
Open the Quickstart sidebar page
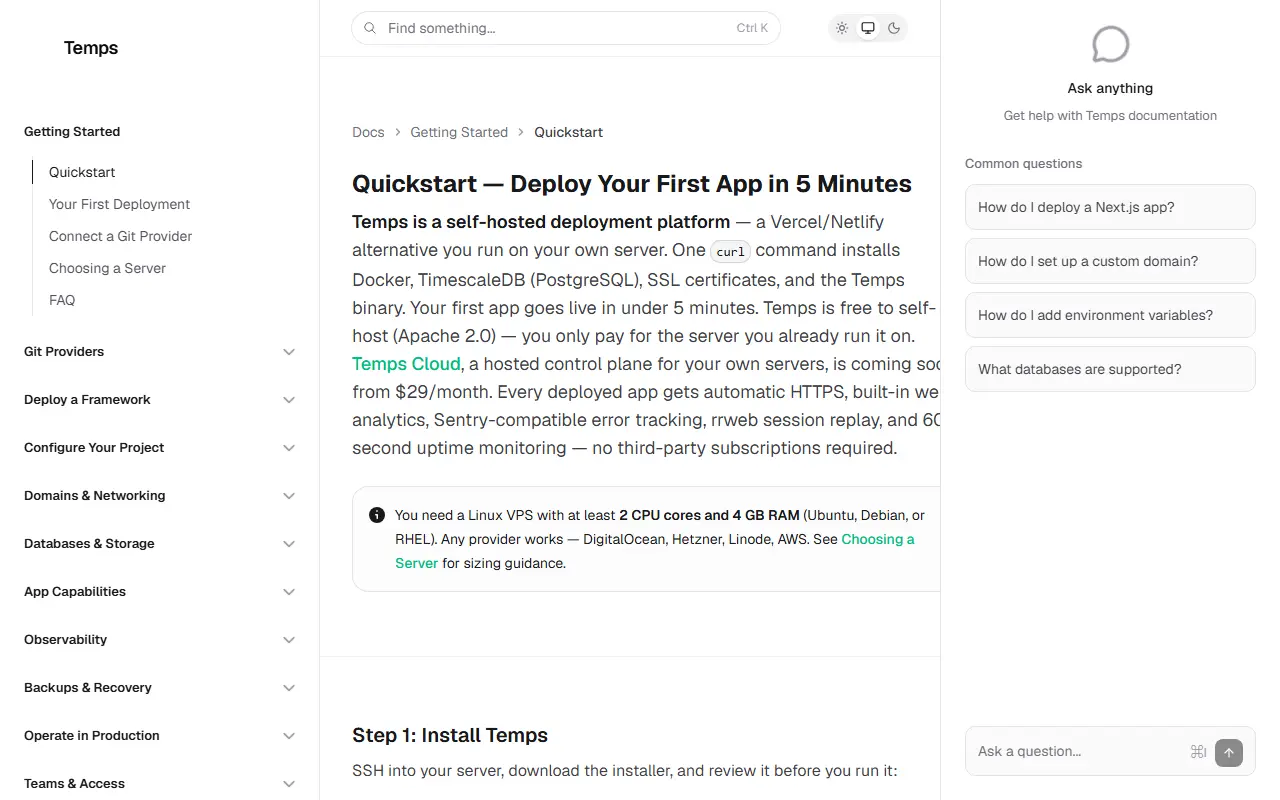click(82, 172)
